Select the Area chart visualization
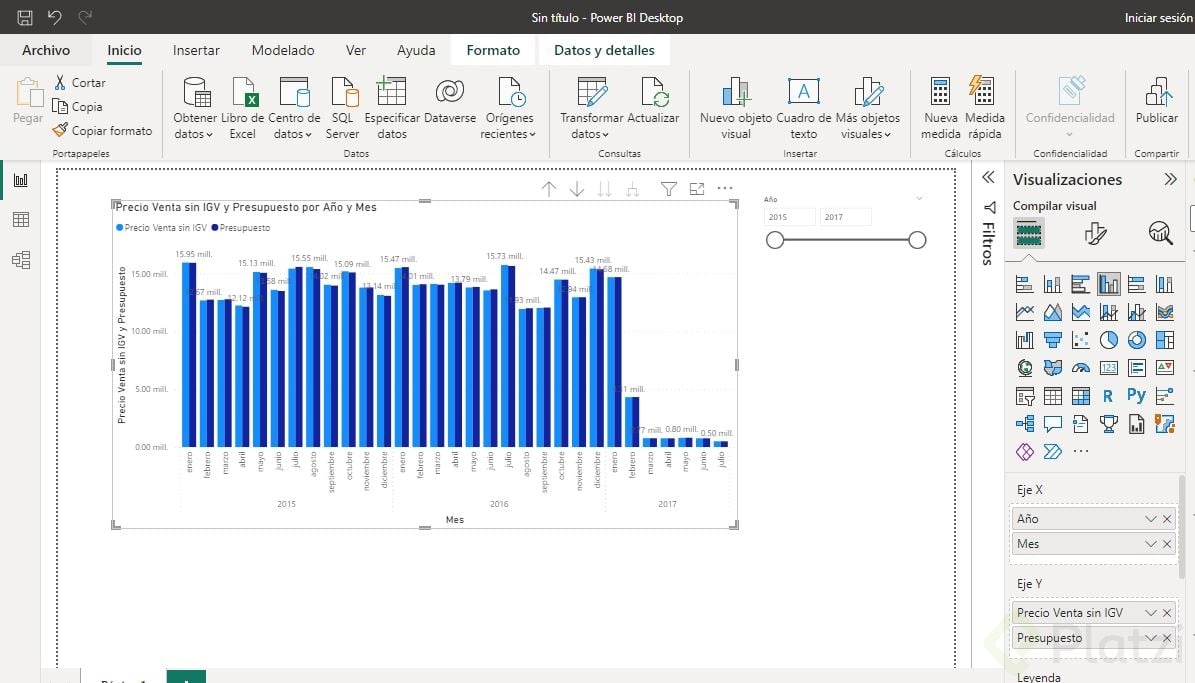Image resolution: width=1195 pixels, height=683 pixels. click(x=1052, y=312)
